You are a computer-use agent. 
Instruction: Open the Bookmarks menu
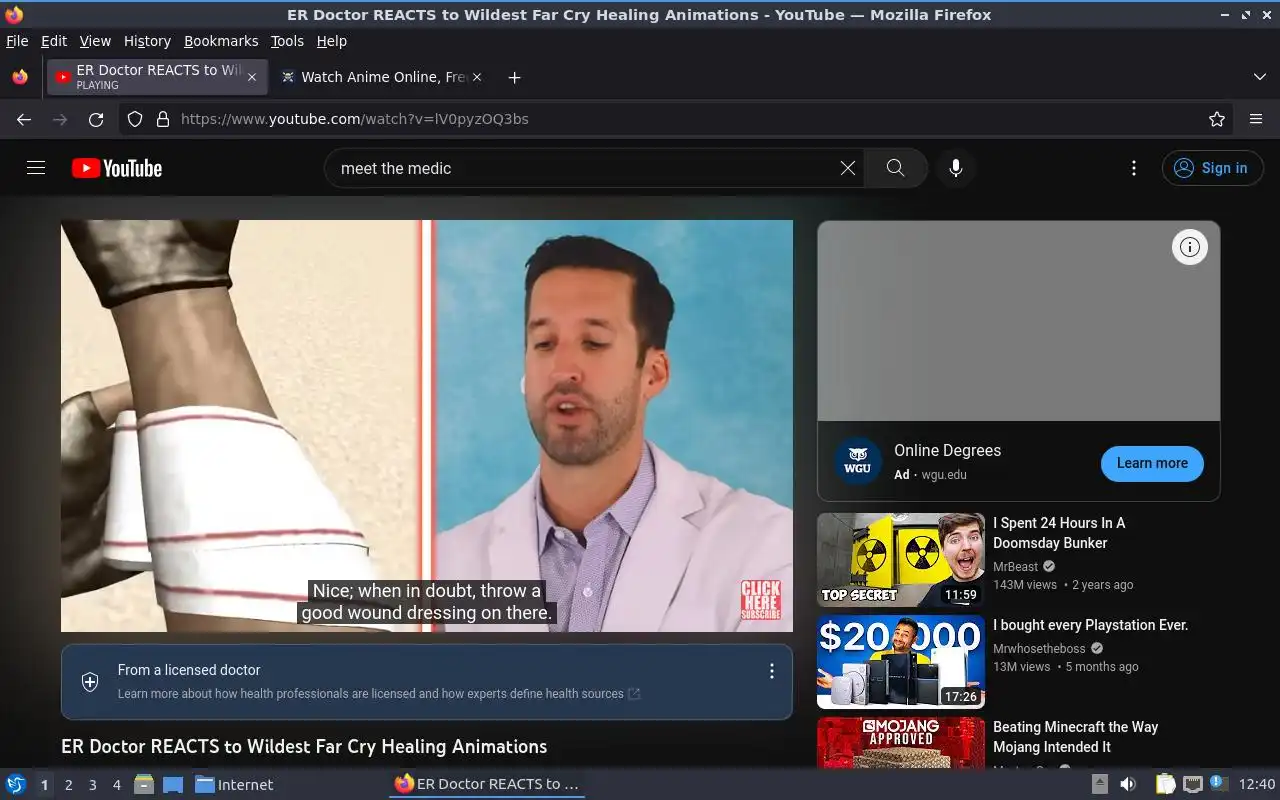pyautogui.click(x=221, y=41)
